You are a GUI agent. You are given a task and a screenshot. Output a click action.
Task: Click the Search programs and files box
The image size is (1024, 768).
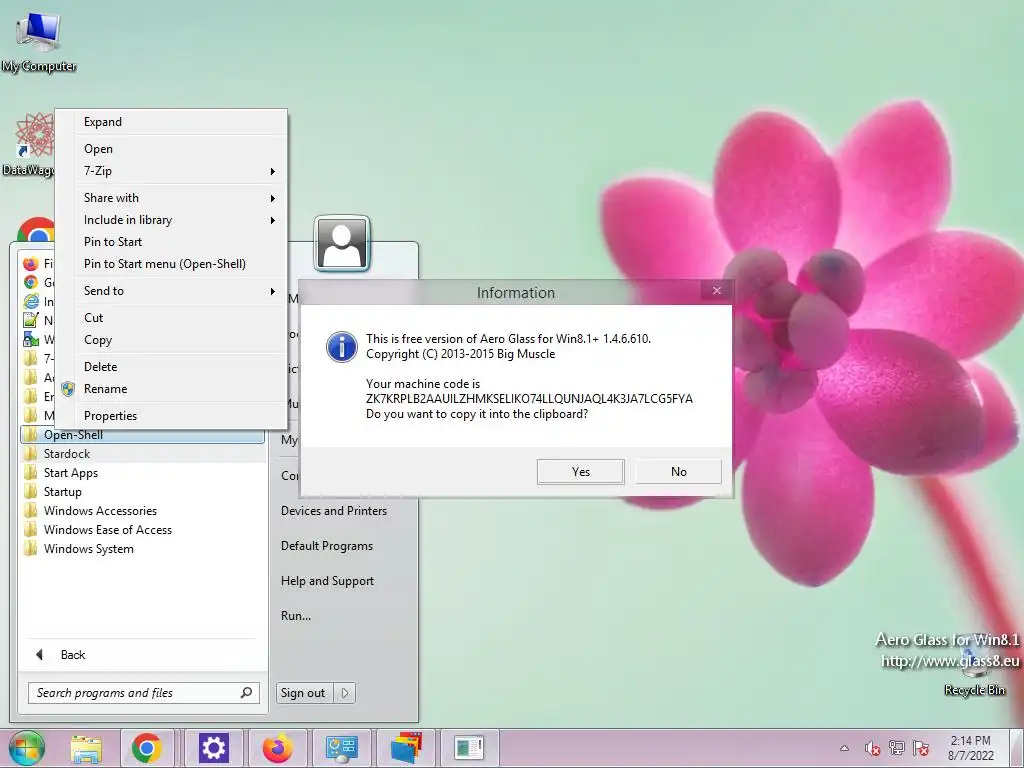144,693
